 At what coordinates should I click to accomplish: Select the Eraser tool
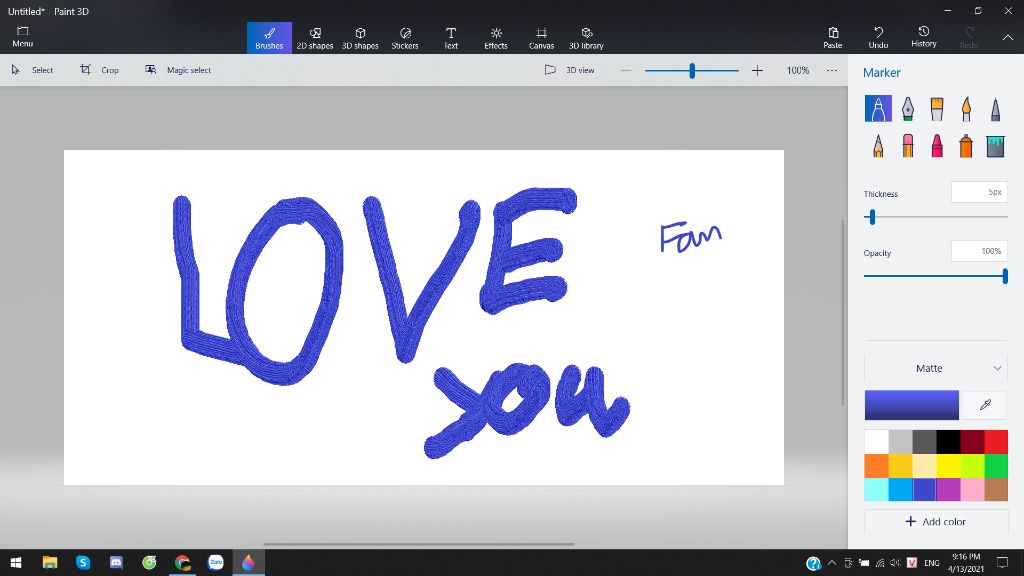tap(908, 146)
